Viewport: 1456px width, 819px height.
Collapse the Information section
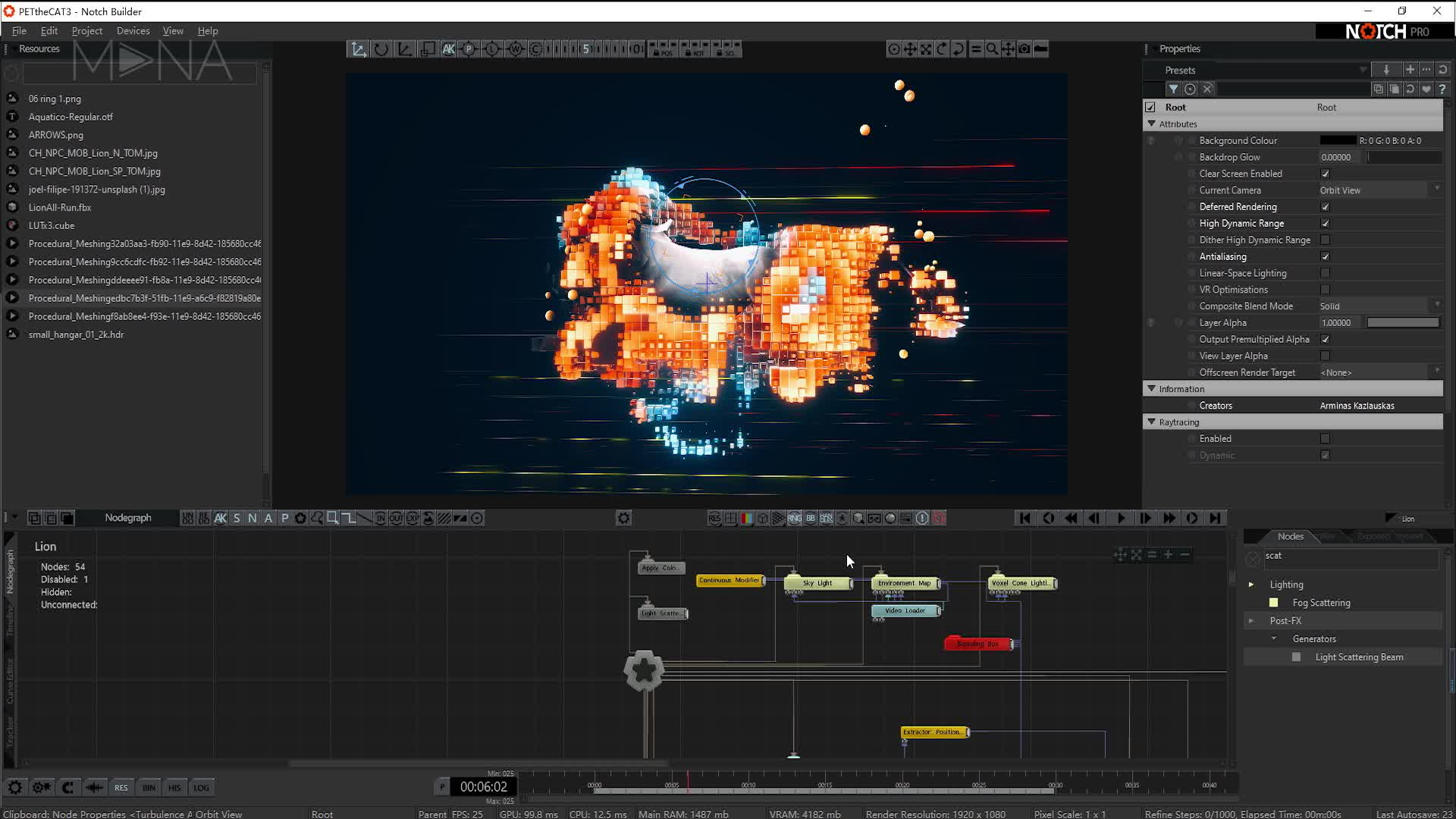[1152, 388]
